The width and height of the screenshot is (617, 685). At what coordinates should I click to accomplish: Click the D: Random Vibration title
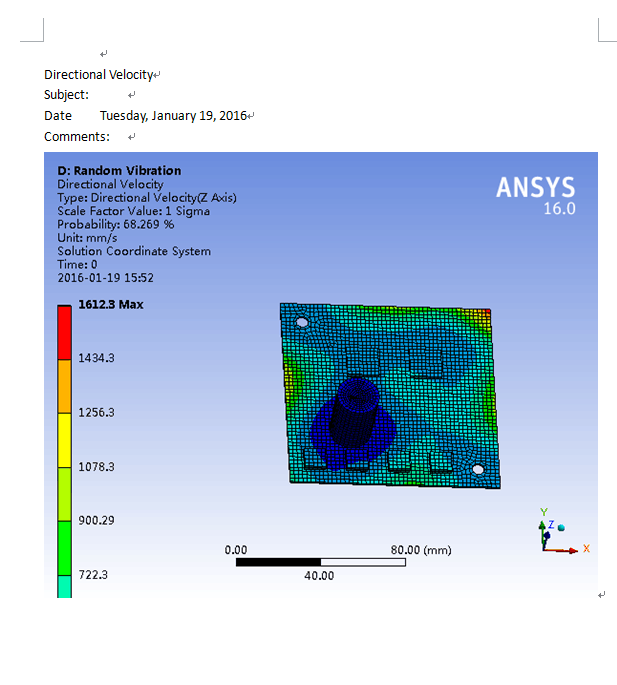[x=119, y=170]
